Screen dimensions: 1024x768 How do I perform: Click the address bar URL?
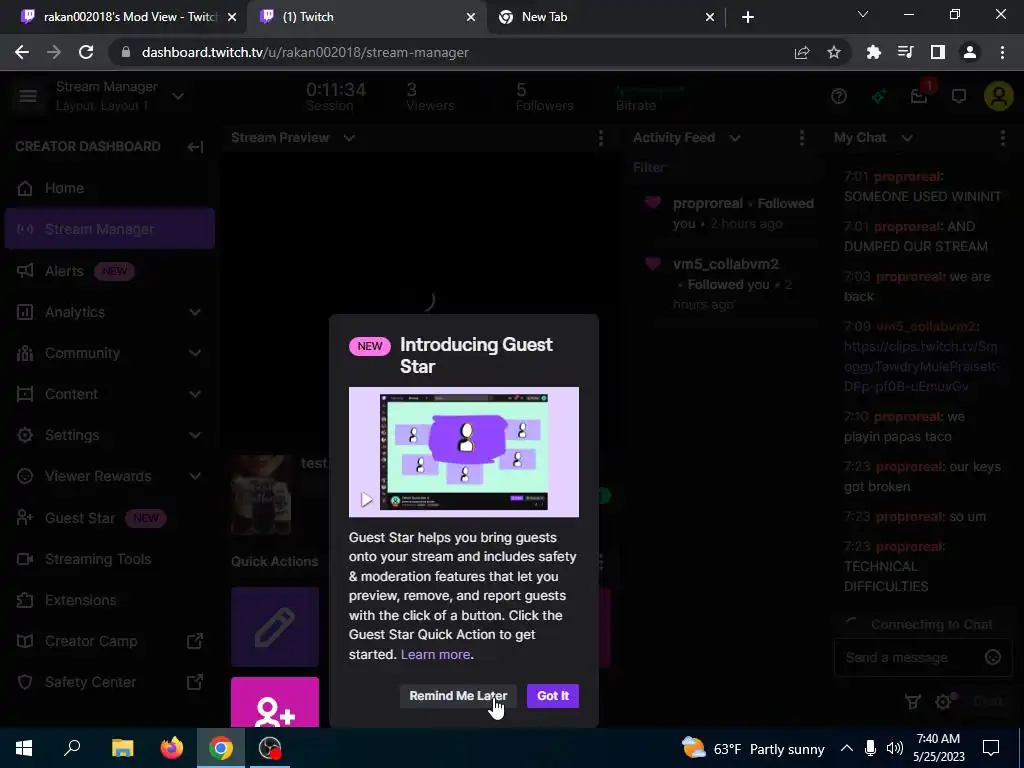[x=305, y=52]
